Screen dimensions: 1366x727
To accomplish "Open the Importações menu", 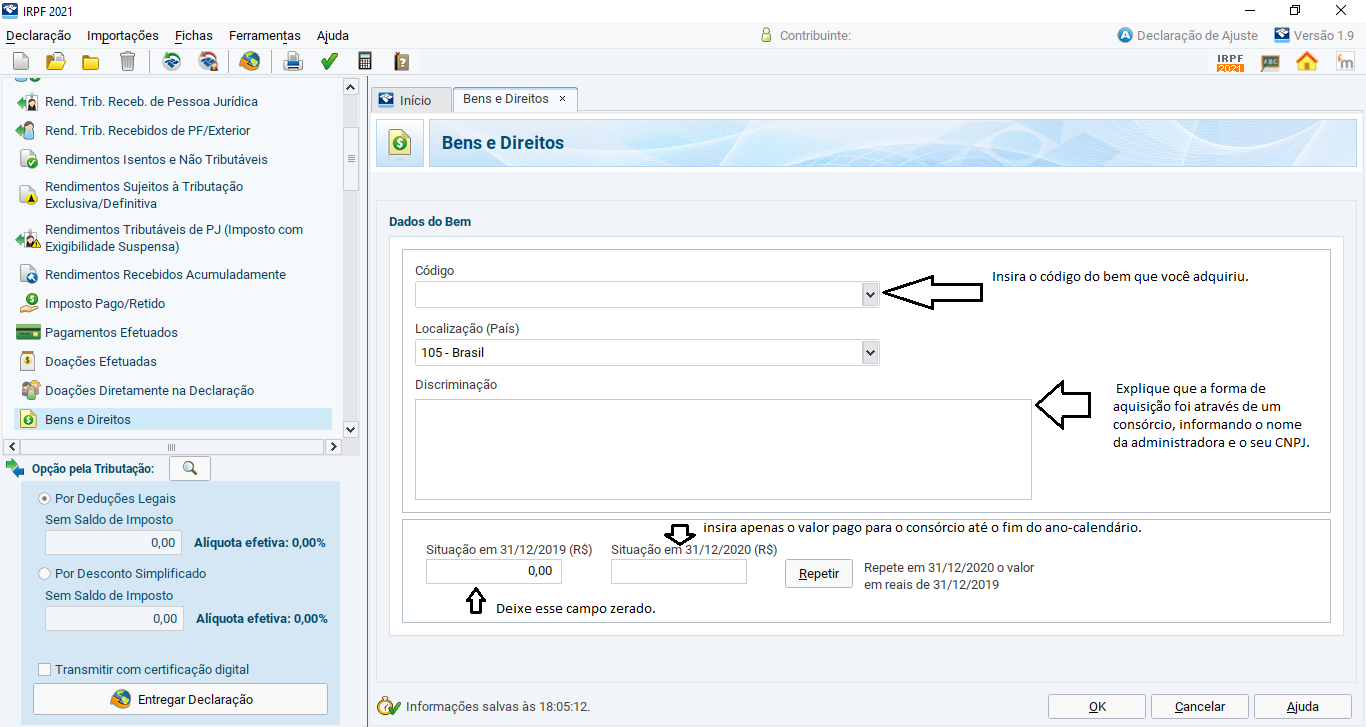I will [123, 35].
